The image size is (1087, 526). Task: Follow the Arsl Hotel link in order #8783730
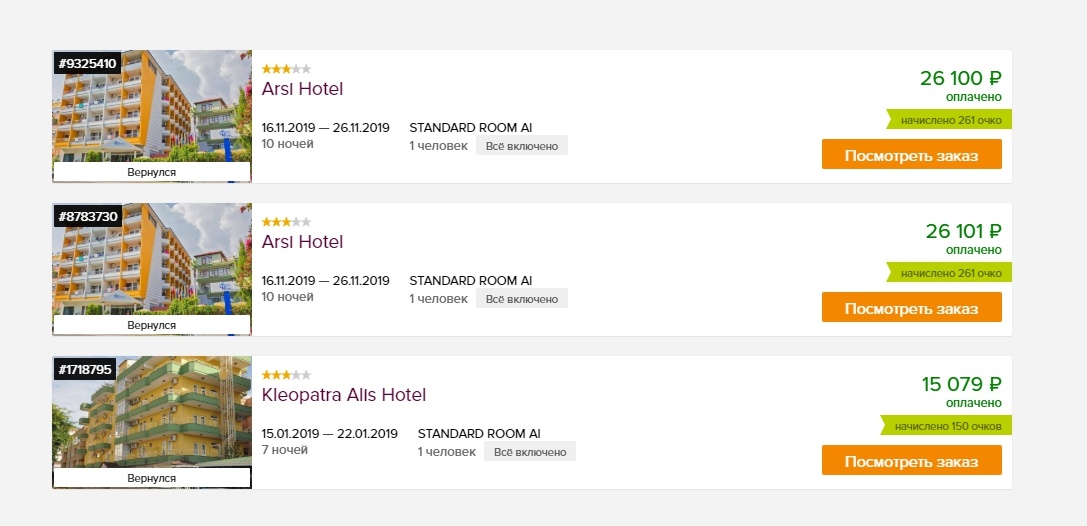coord(302,242)
